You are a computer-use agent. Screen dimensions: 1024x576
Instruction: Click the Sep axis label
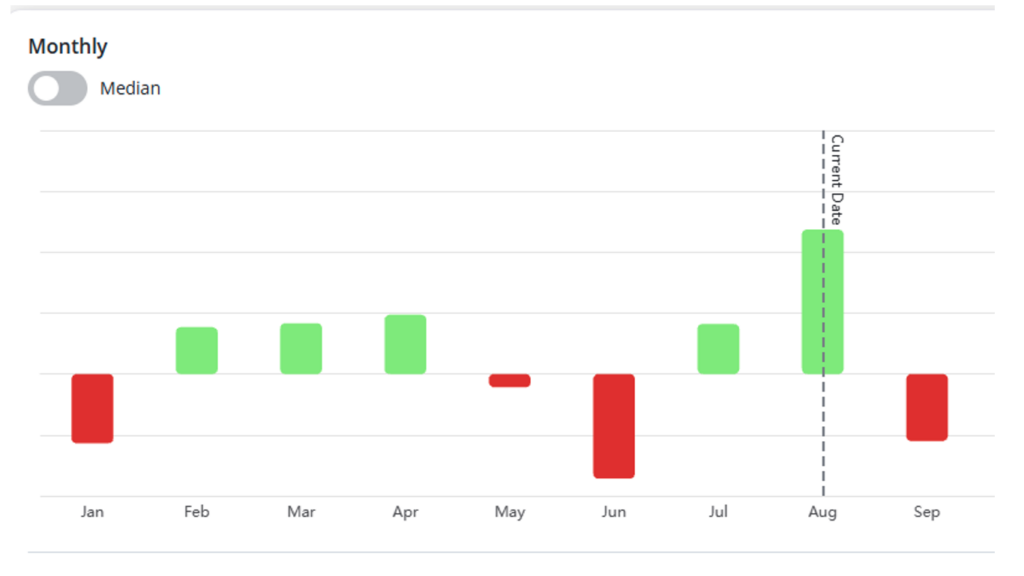point(927,512)
